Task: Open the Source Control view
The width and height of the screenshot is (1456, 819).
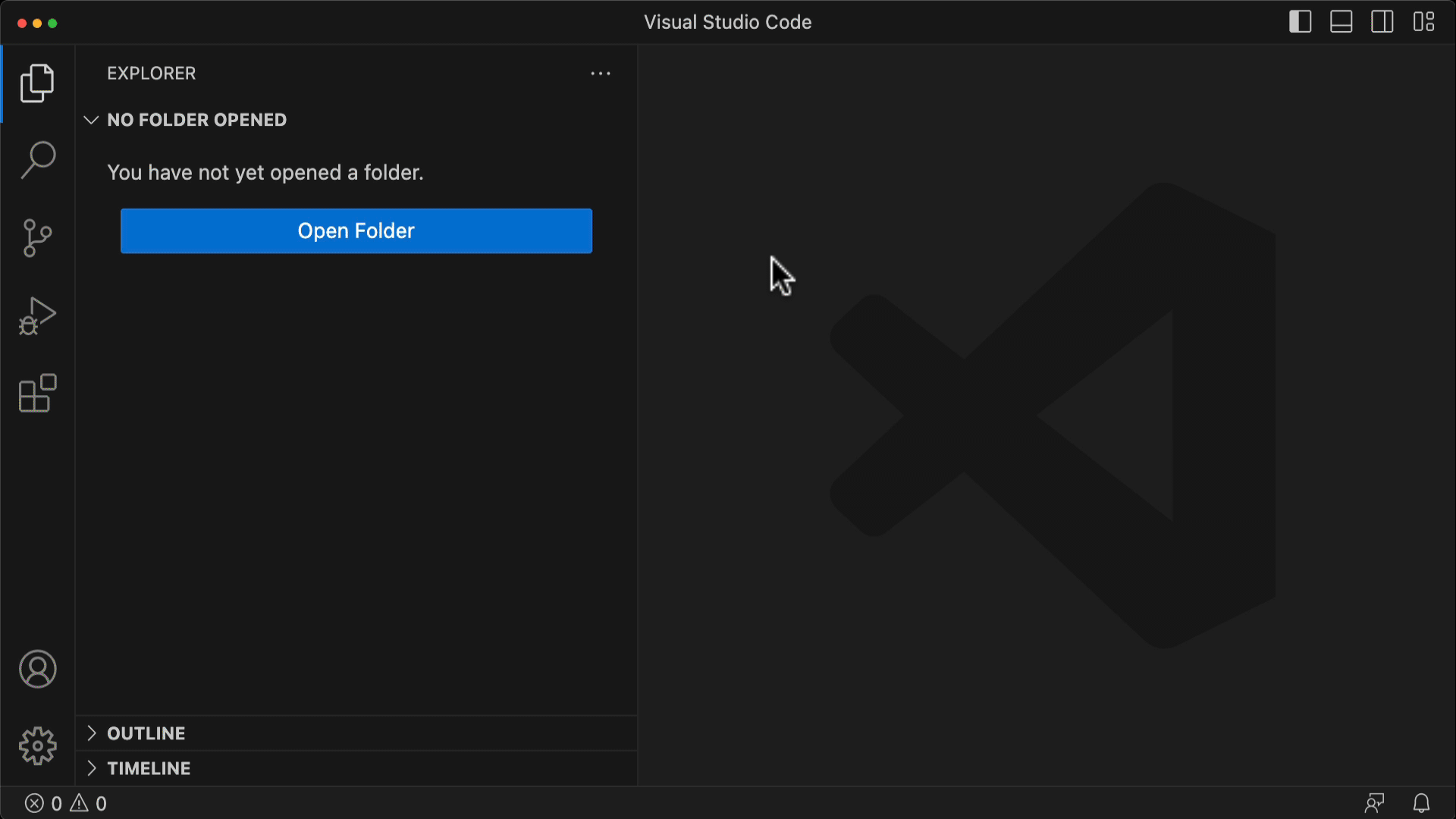Action: [x=37, y=238]
